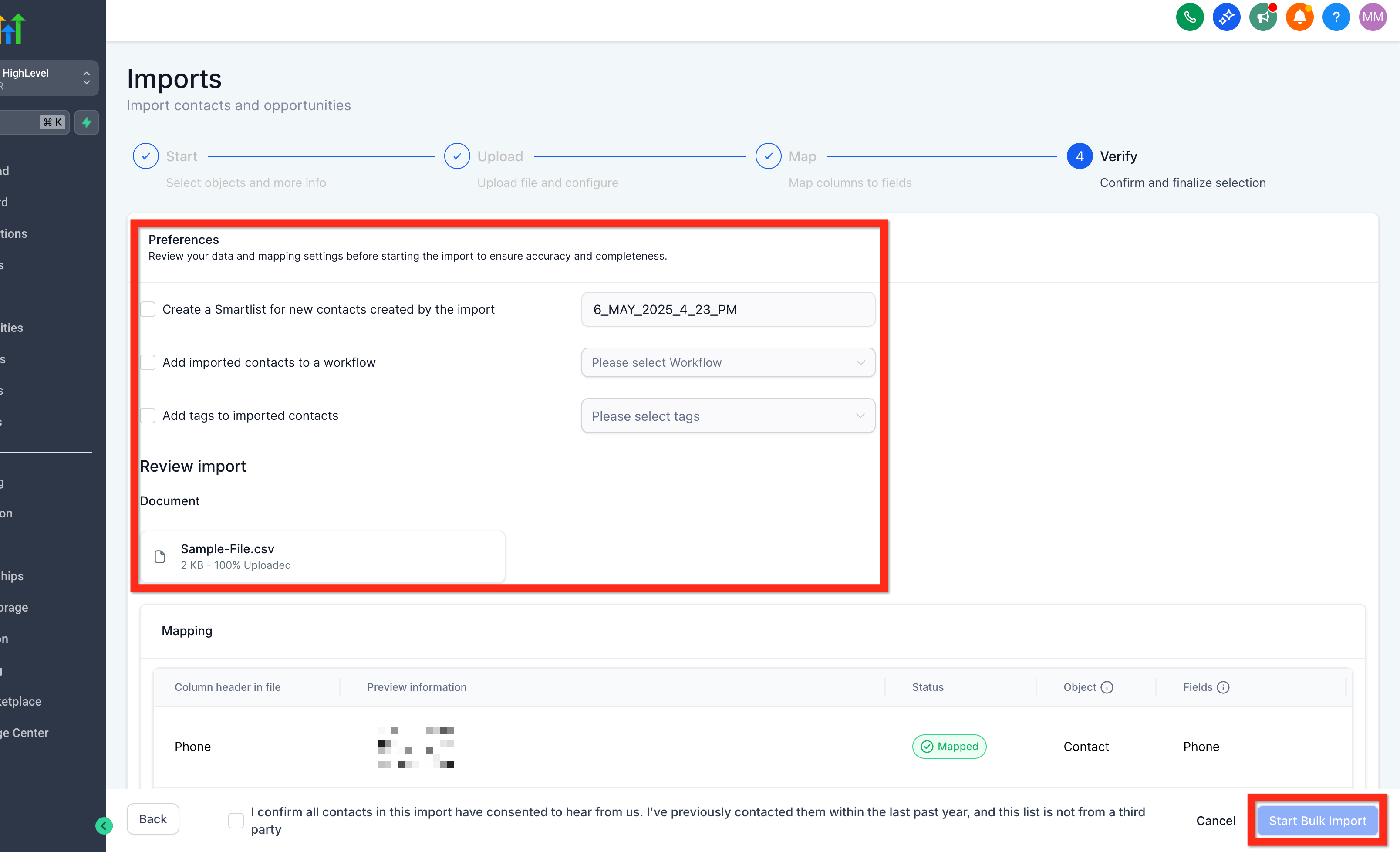Go to the Map step label
Screen dimensions: 1400x852
tap(802, 156)
